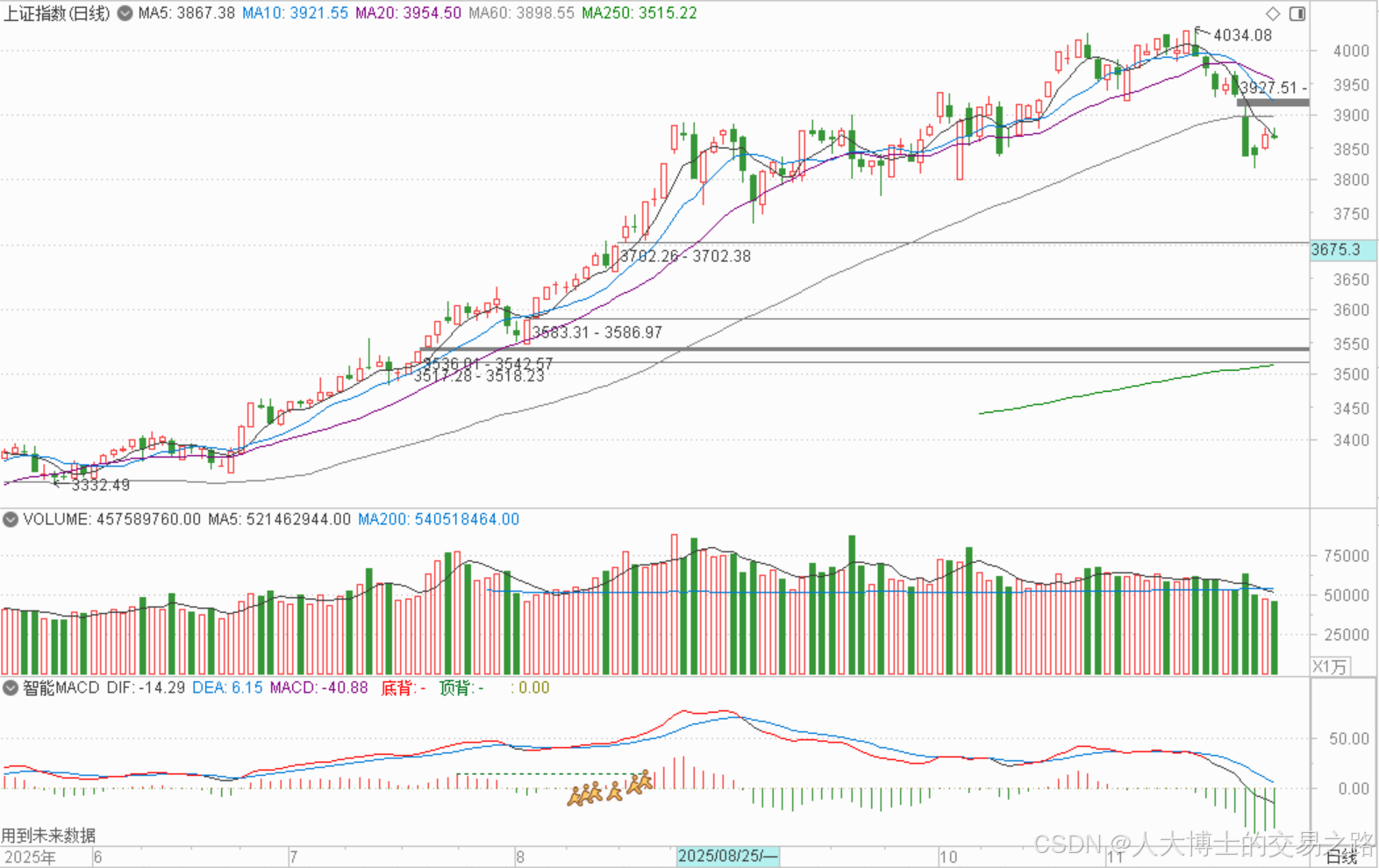1379x868 pixels.
Task: Click the 3583.31 - 3586.97 gap label
Action: pos(597,332)
